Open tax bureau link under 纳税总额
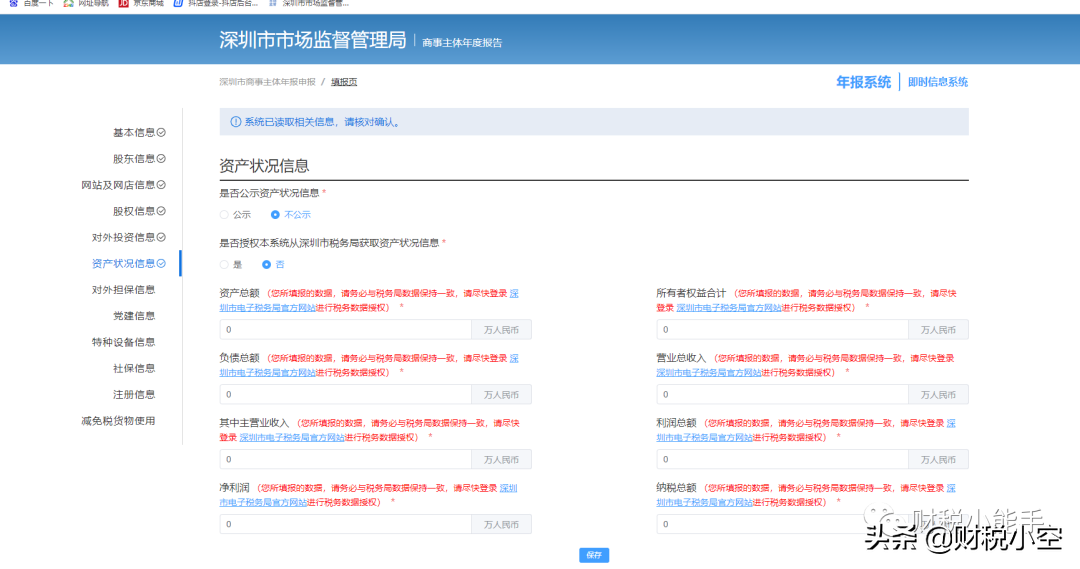The image size is (1080, 569). (704, 502)
